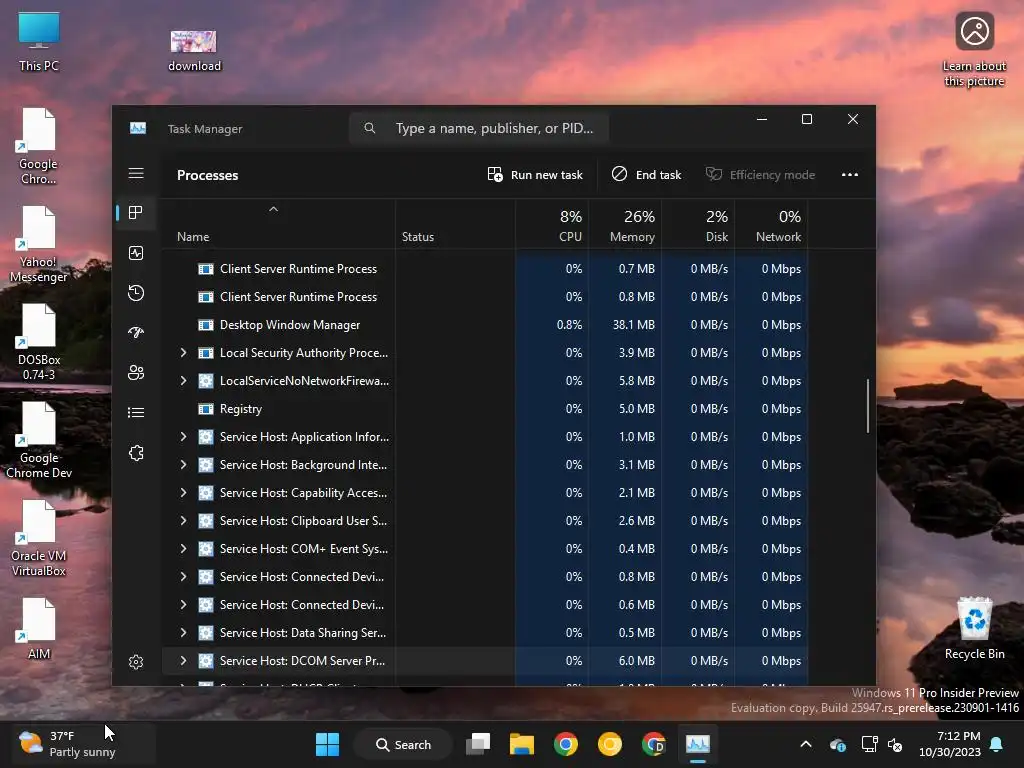
Task: Sort by Memory column header
Action: coord(626,225)
